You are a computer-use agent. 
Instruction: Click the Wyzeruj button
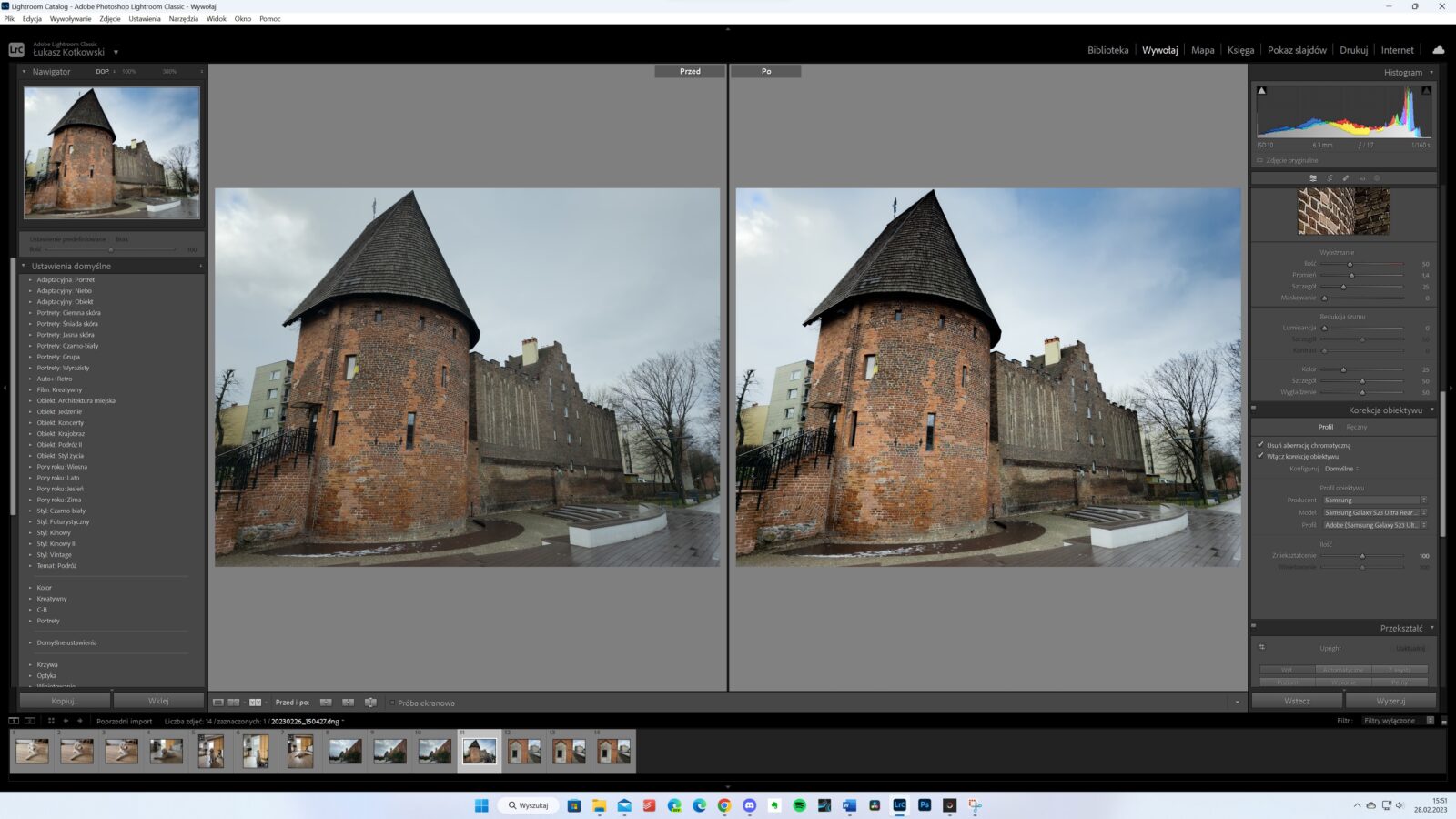tap(1390, 701)
